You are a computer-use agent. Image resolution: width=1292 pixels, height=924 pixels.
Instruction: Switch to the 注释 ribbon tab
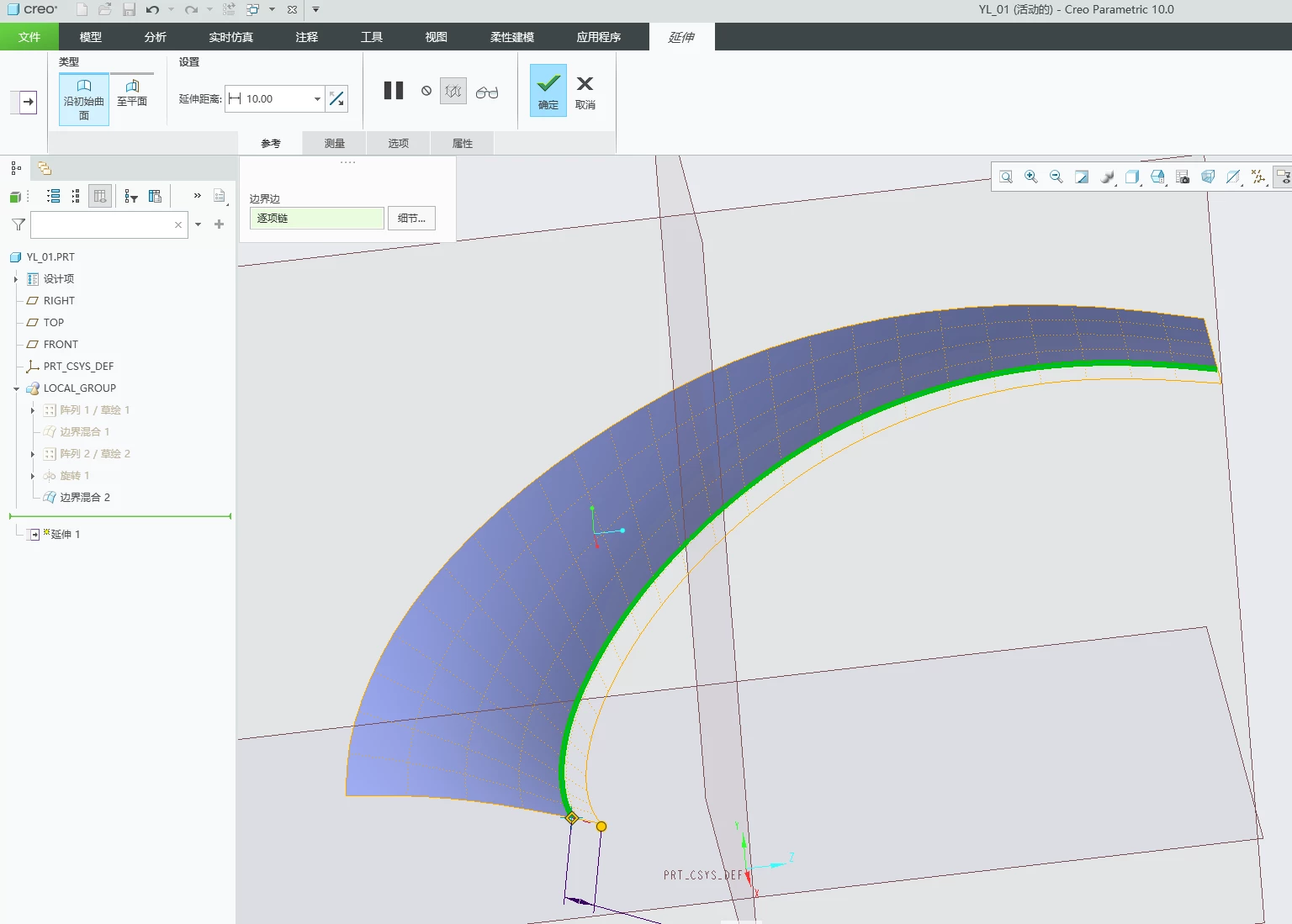pyautogui.click(x=306, y=37)
